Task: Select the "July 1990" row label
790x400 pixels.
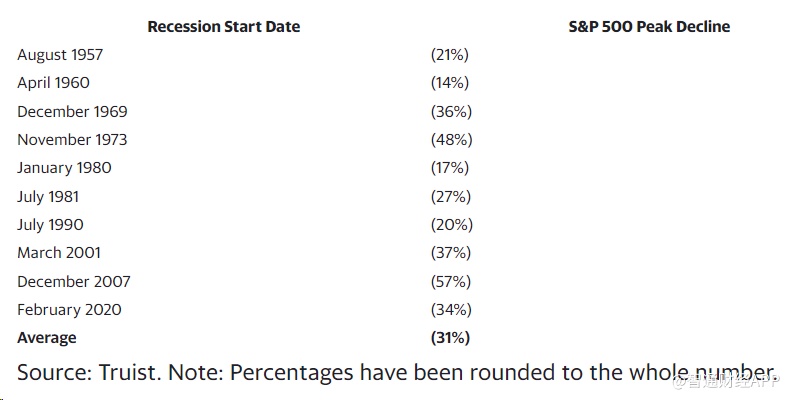Action: [50, 225]
